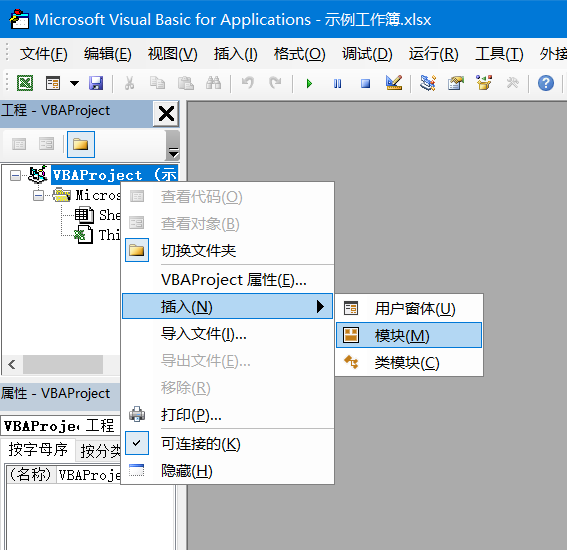Click the View Microsoft Excel toolbar icon
Viewport: 567px width, 550px height.
pos(25,84)
